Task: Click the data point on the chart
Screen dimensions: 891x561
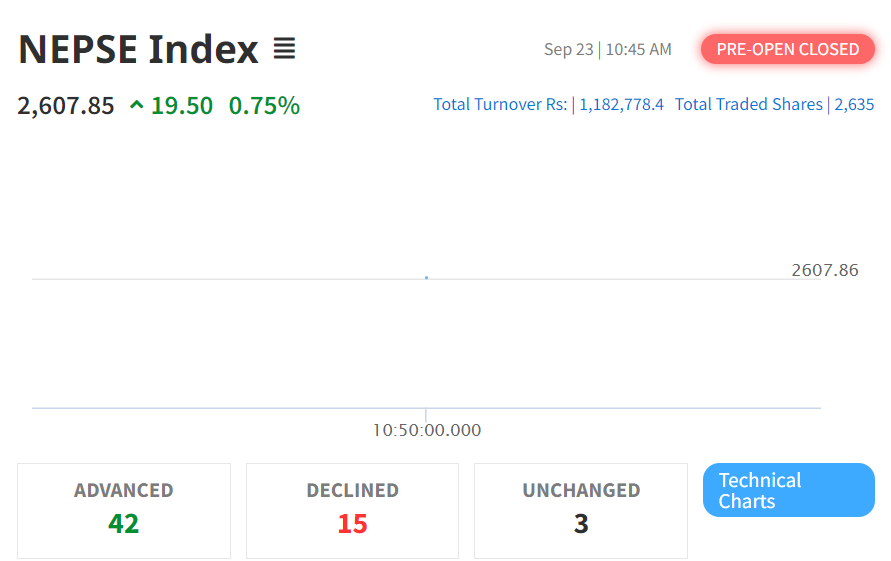Action: [x=427, y=277]
